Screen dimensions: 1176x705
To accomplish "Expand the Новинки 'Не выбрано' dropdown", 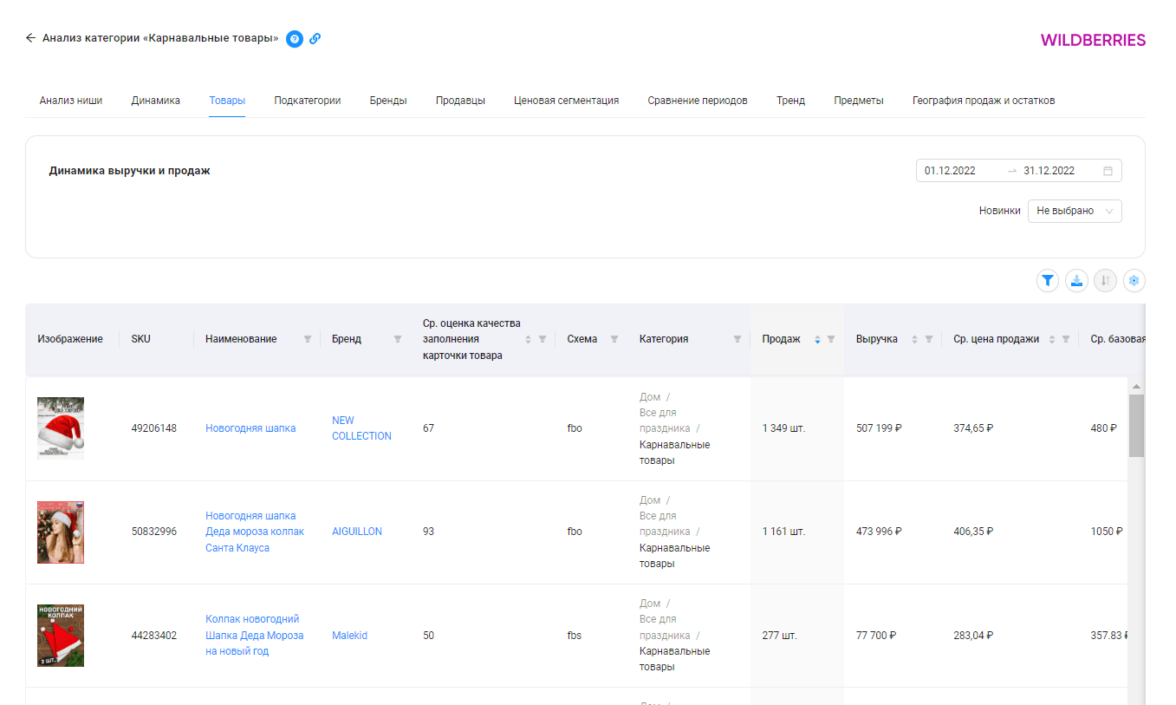I will coord(1074,211).
